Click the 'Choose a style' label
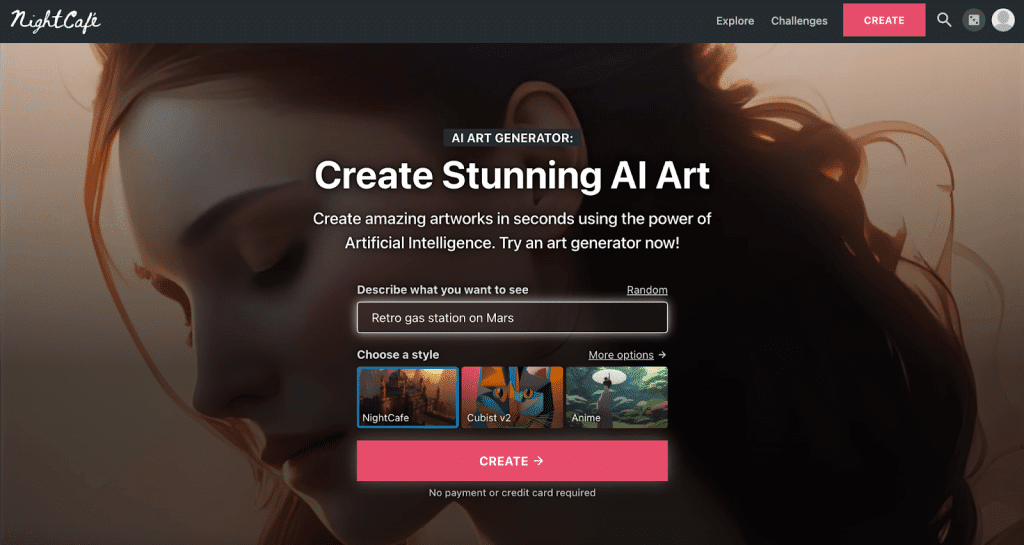Viewport: 1024px width, 545px height. [x=398, y=354]
